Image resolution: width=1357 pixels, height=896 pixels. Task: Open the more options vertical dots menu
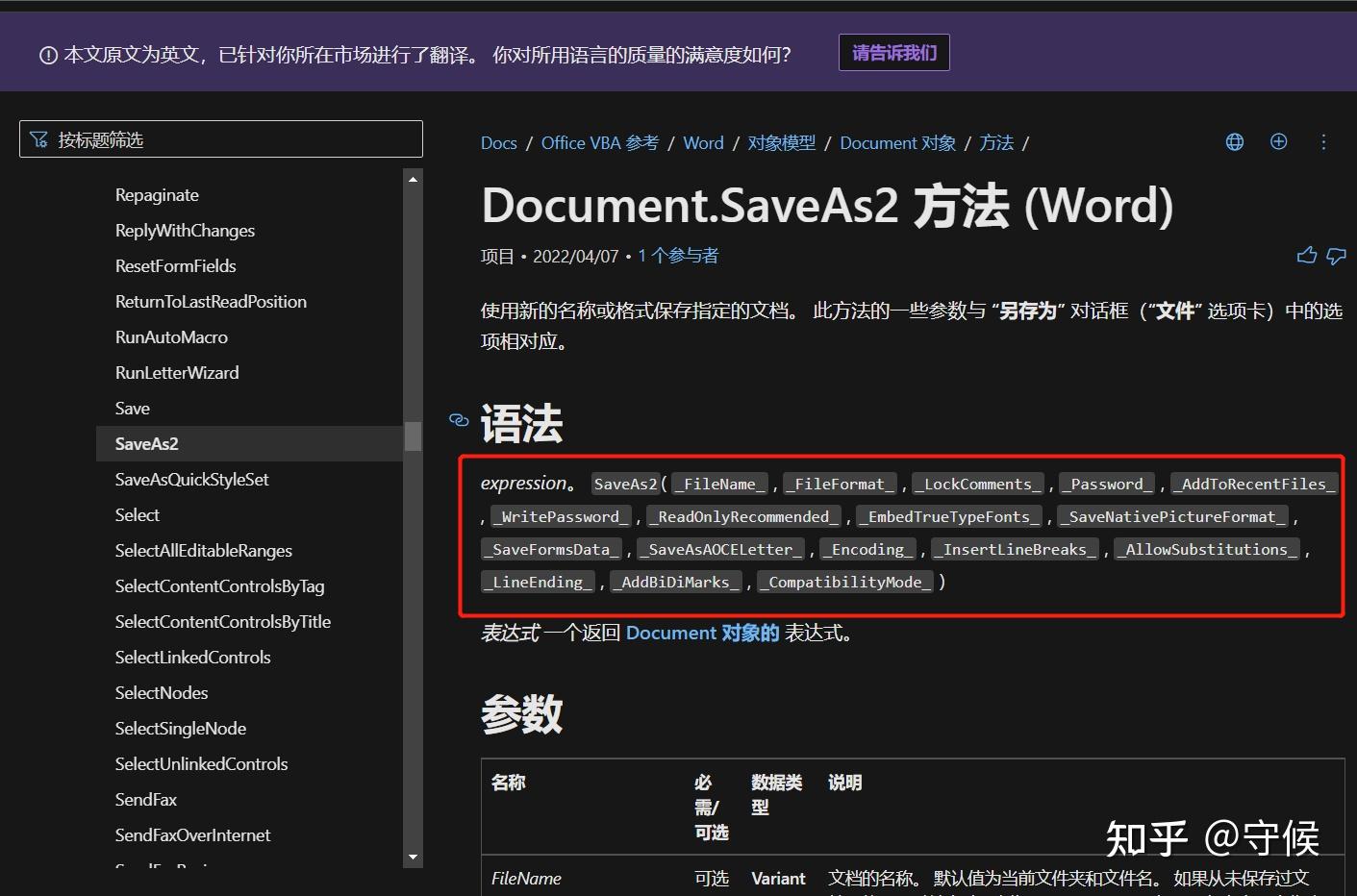click(x=1323, y=142)
